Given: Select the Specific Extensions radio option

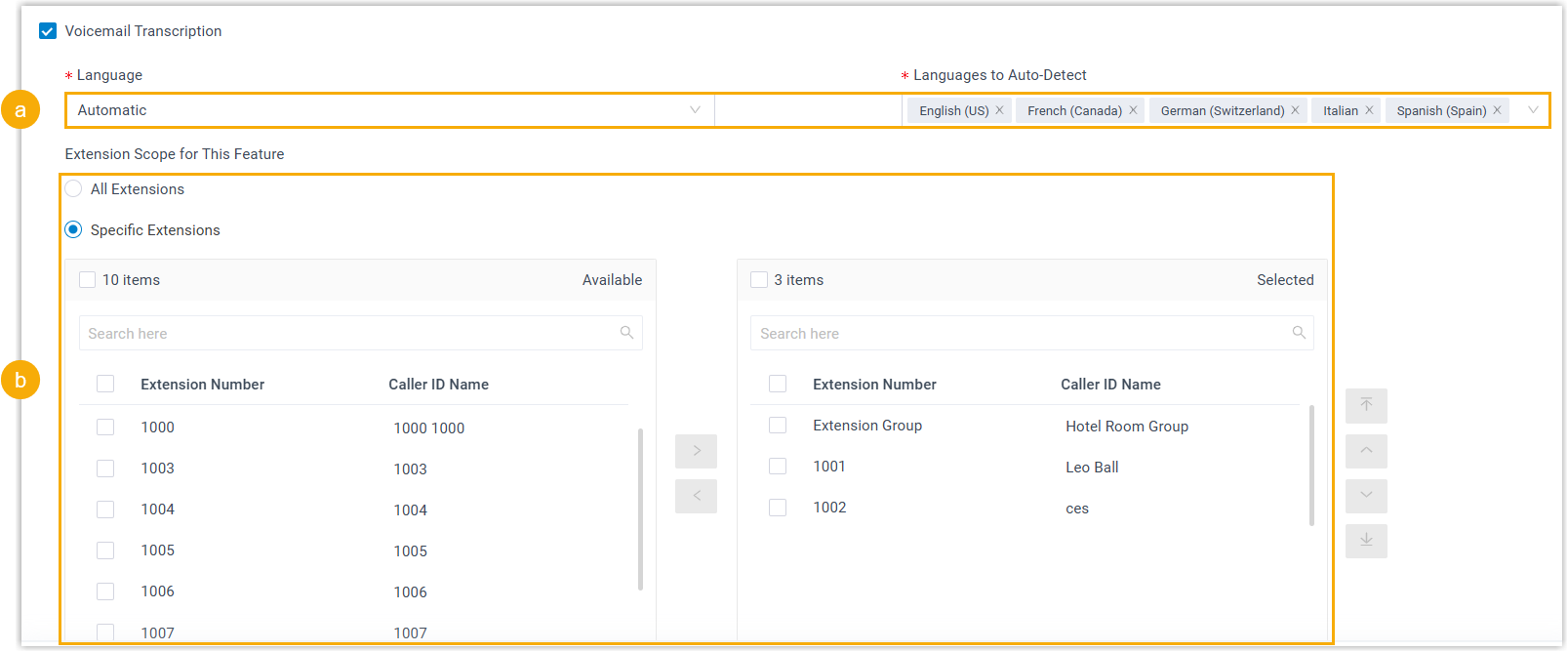Looking at the screenshot, I should (x=73, y=230).
